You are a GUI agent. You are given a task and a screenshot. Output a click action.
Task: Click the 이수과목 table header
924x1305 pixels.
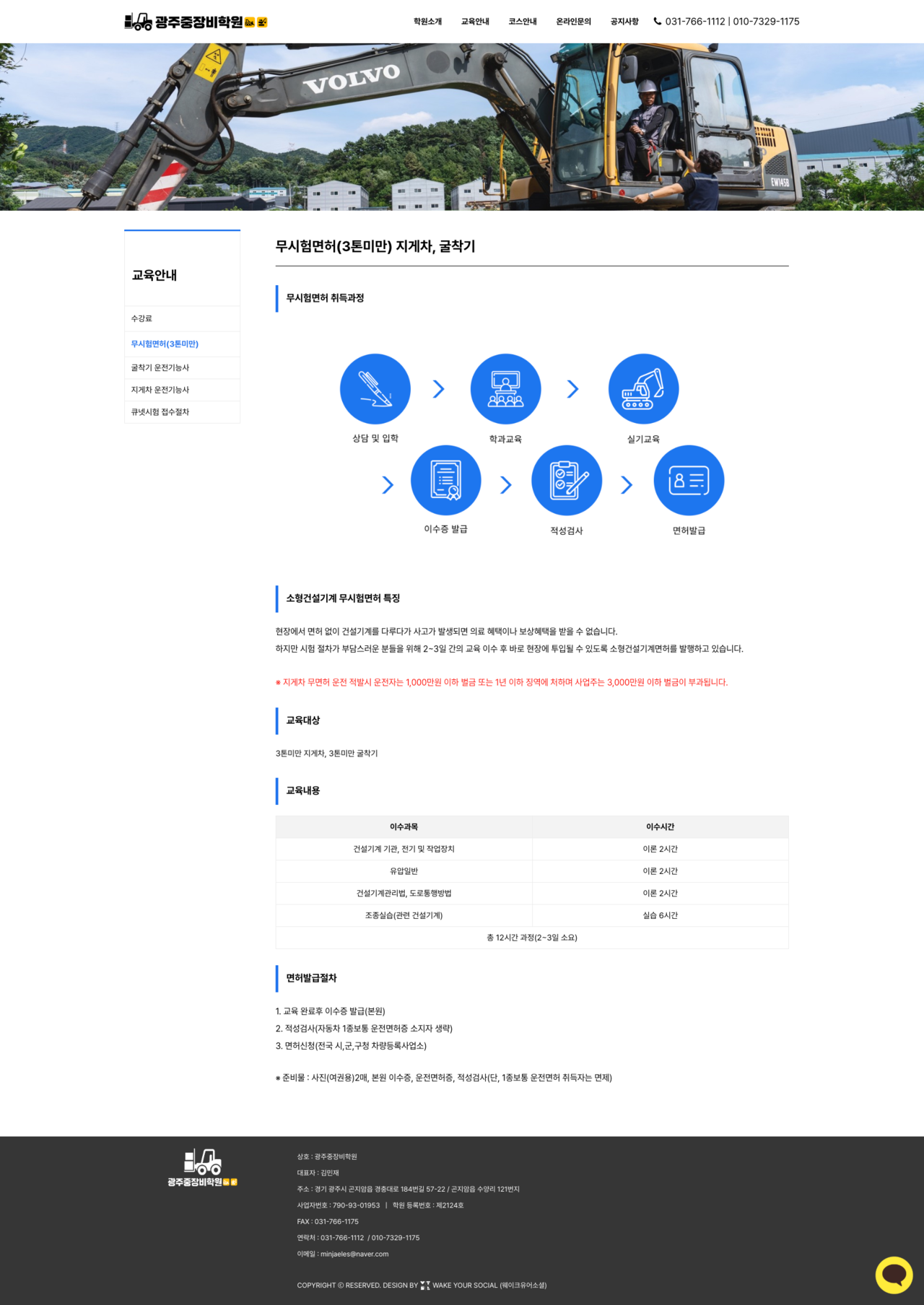404,827
